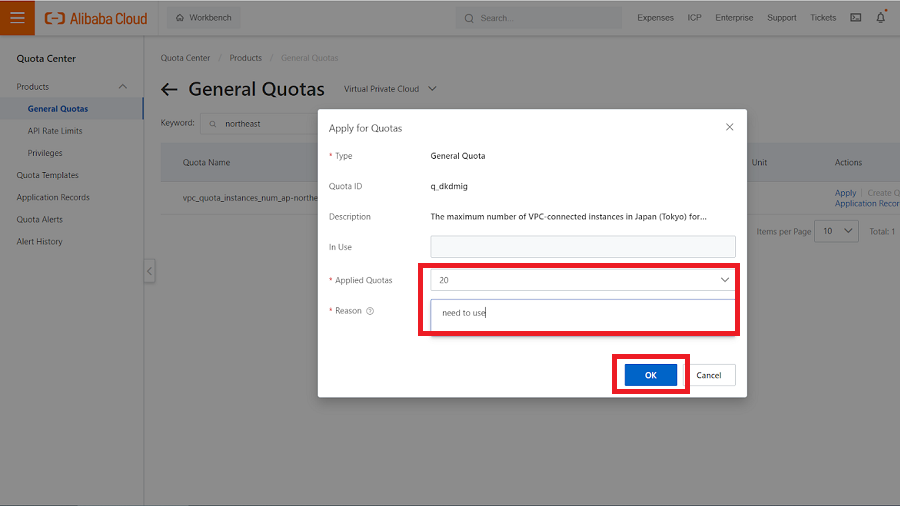Collapse the Products section in sidebar
Screen dimensions: 900x506
[x=123, y=87]
